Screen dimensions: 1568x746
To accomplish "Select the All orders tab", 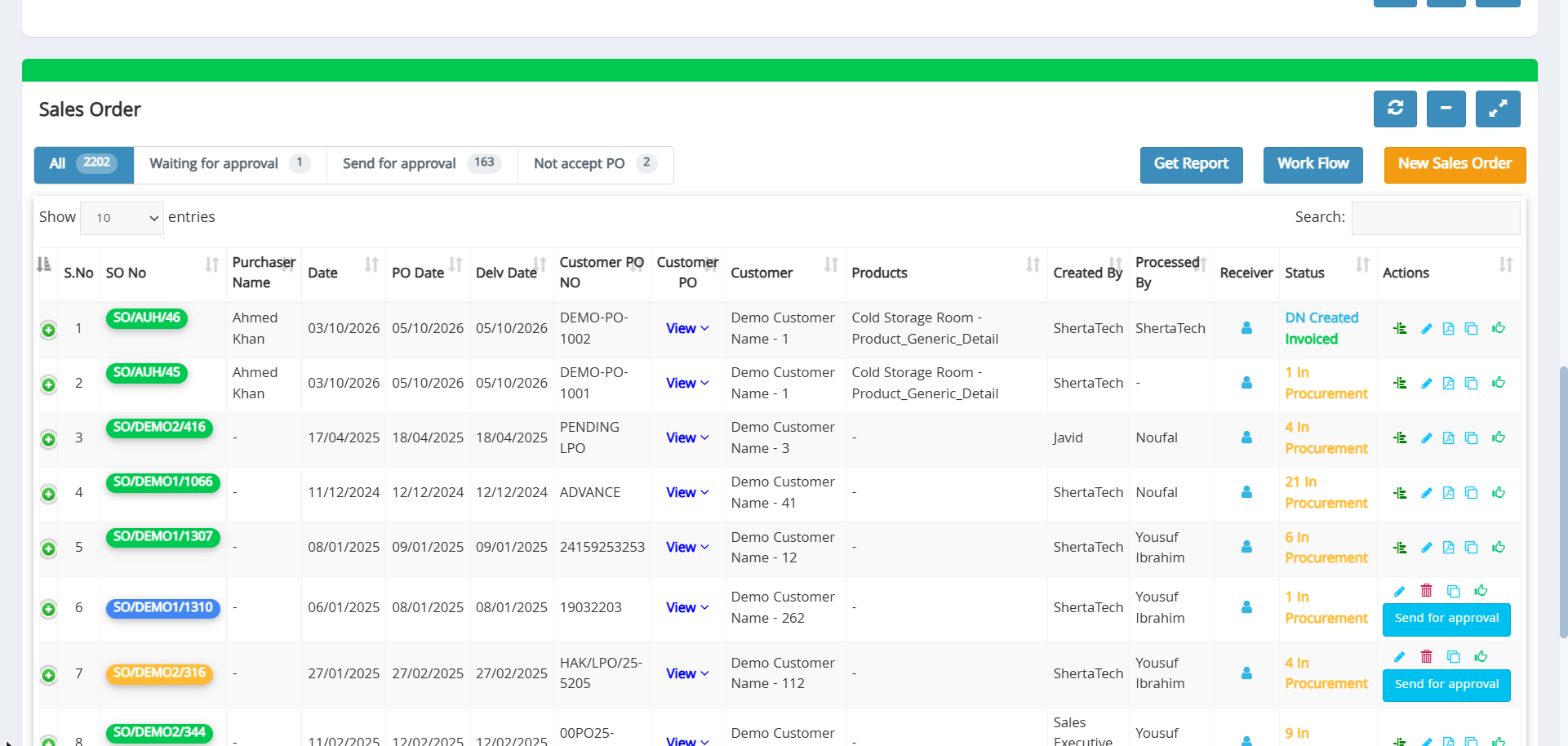I will tap(84, 165).
